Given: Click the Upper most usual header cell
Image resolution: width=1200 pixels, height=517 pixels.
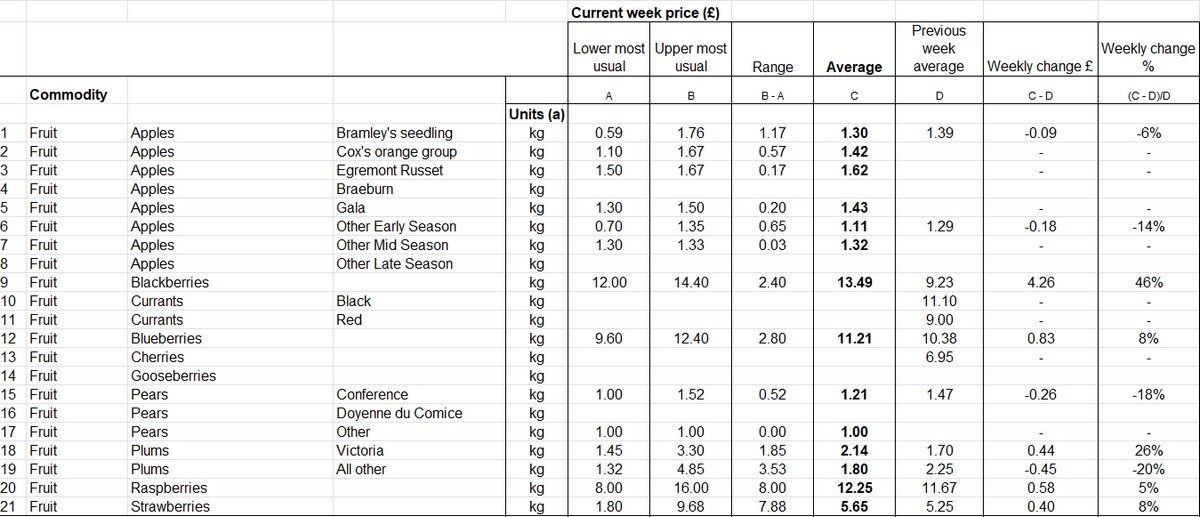Looking at the screenshot, I should click(690, 58).
